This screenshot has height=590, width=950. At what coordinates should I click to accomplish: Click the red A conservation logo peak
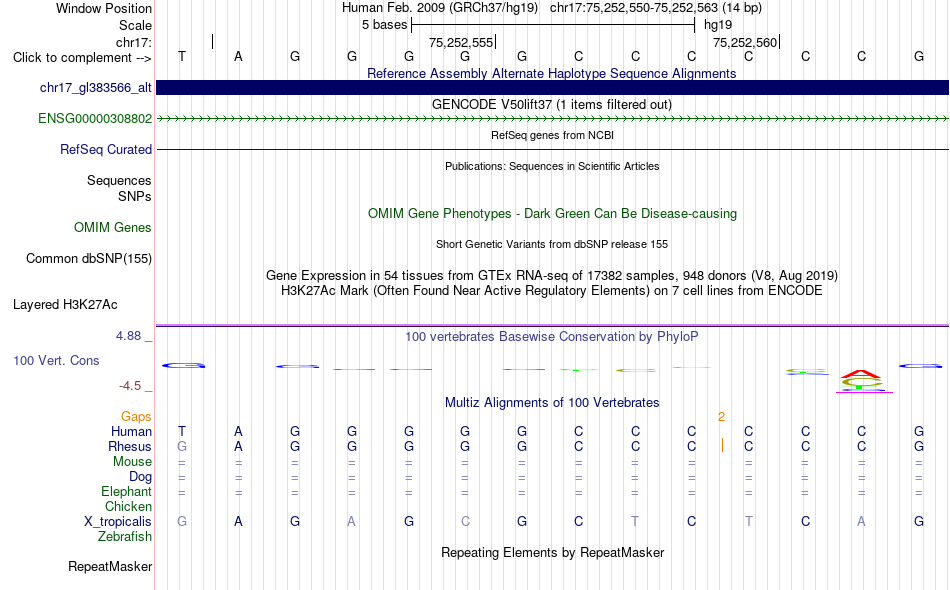point(861,374)
